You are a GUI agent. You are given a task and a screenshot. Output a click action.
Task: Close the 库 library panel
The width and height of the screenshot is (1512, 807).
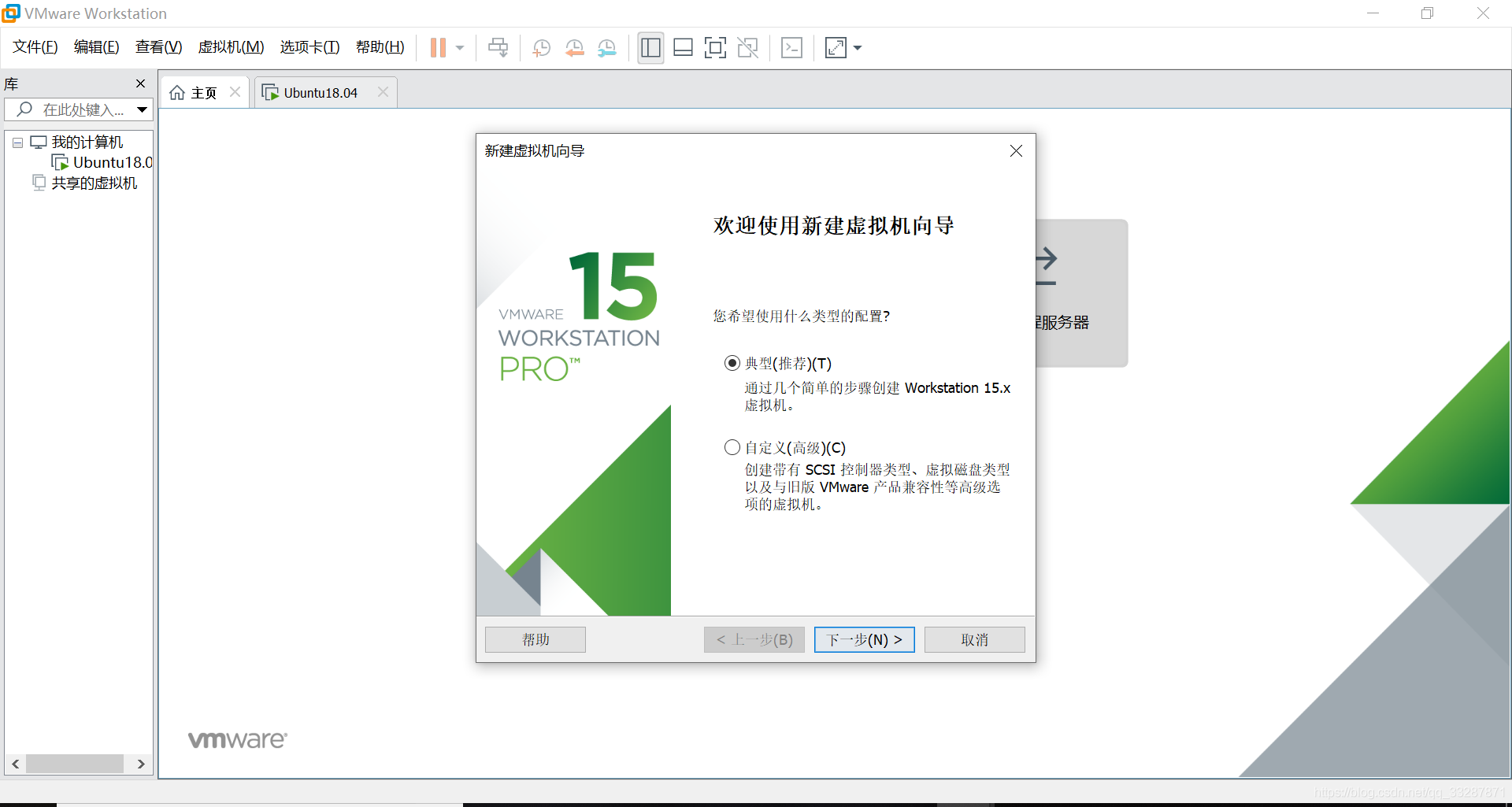coord(140,83)
